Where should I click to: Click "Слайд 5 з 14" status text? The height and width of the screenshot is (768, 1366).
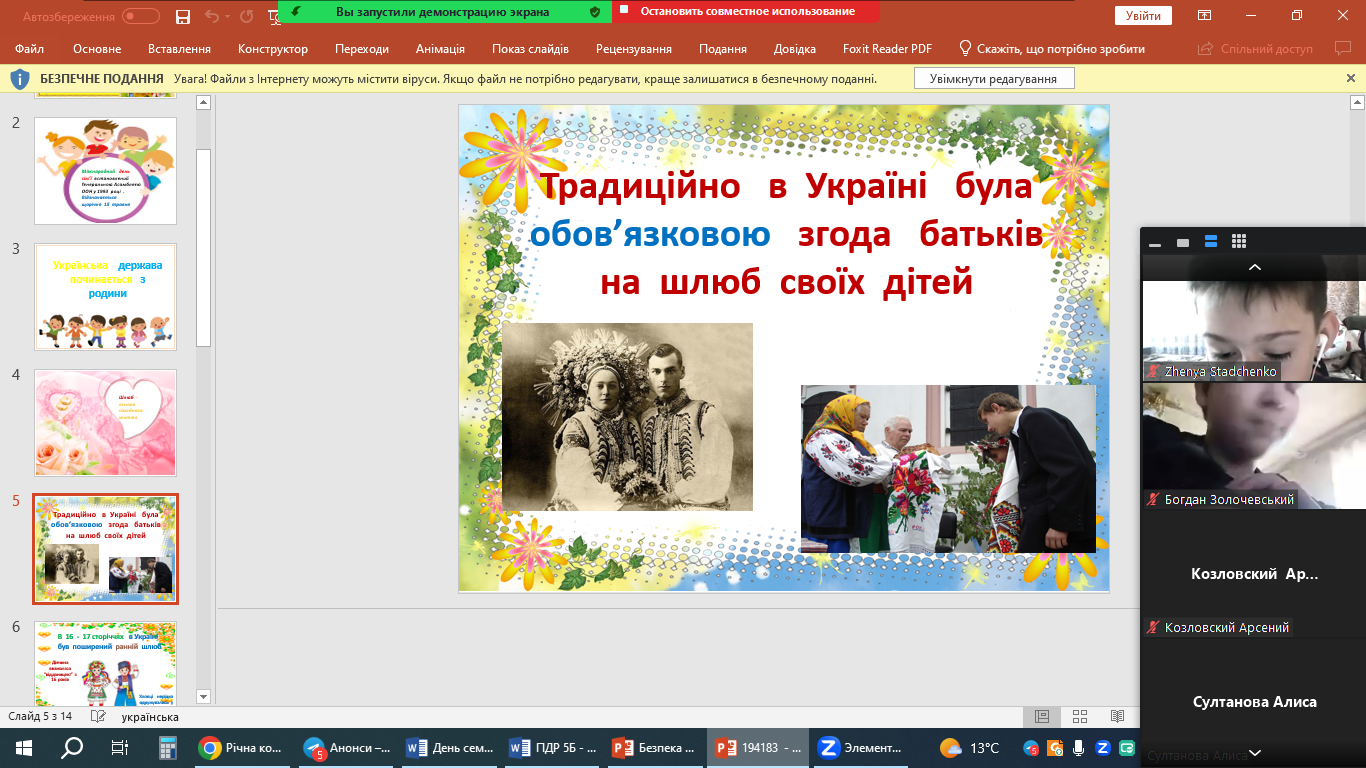[40, 717]
